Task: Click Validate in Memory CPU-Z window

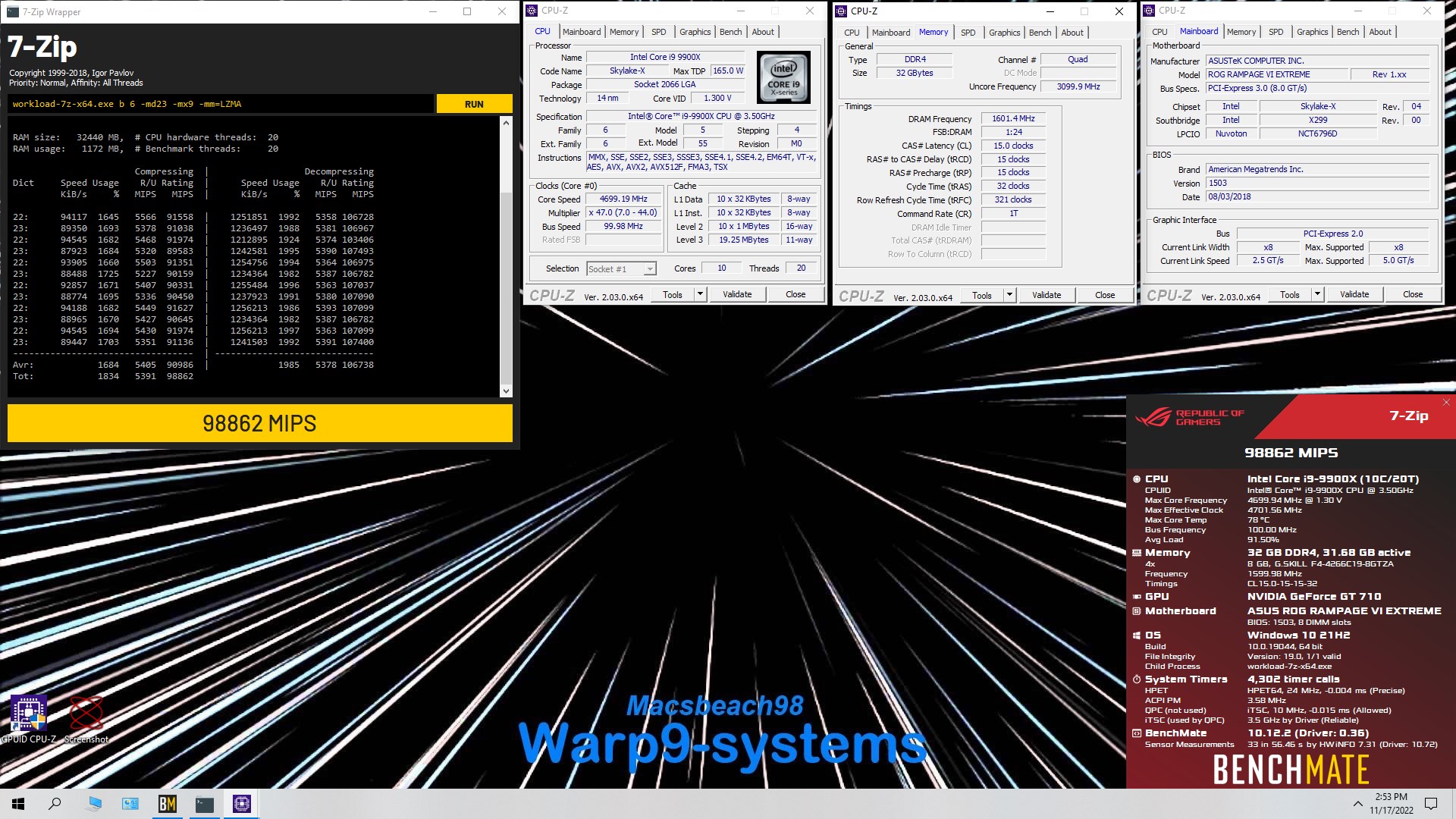Action: pyautogui.click(x=1046, y=295)
